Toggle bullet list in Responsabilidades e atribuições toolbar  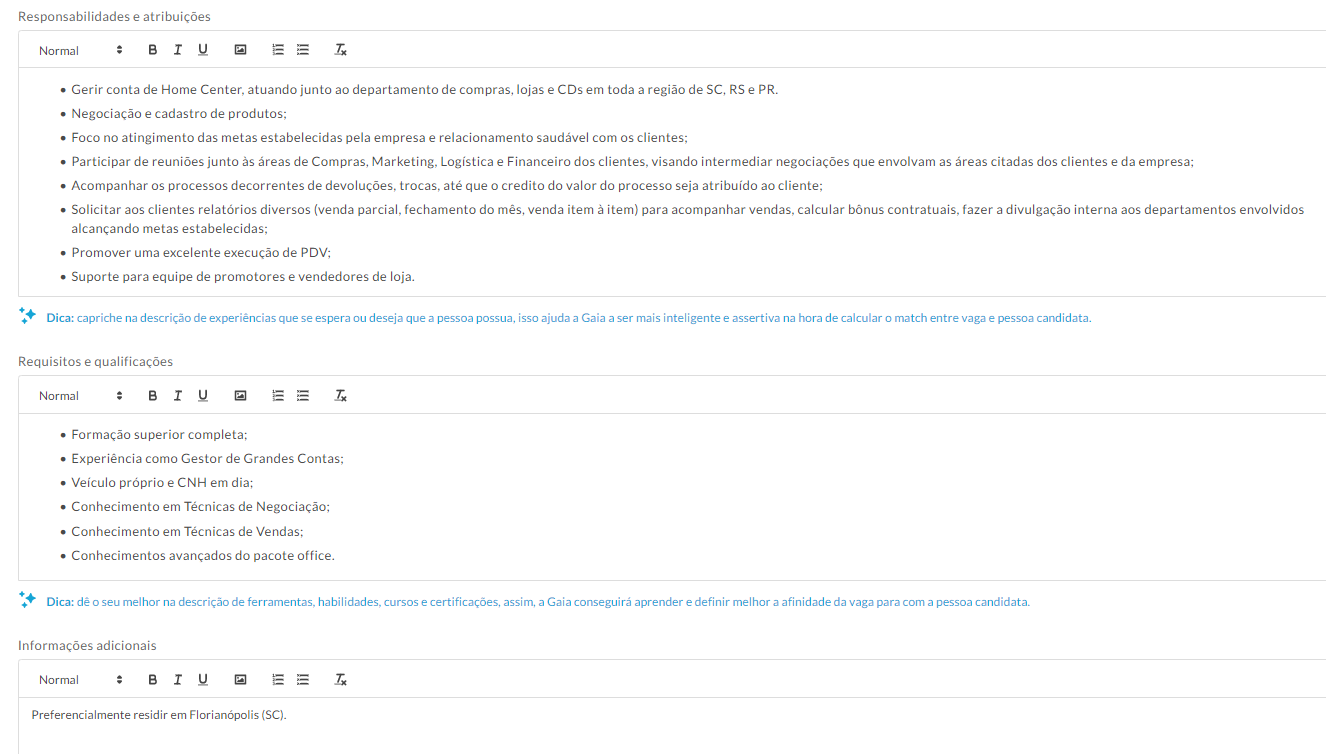(303, 50)
